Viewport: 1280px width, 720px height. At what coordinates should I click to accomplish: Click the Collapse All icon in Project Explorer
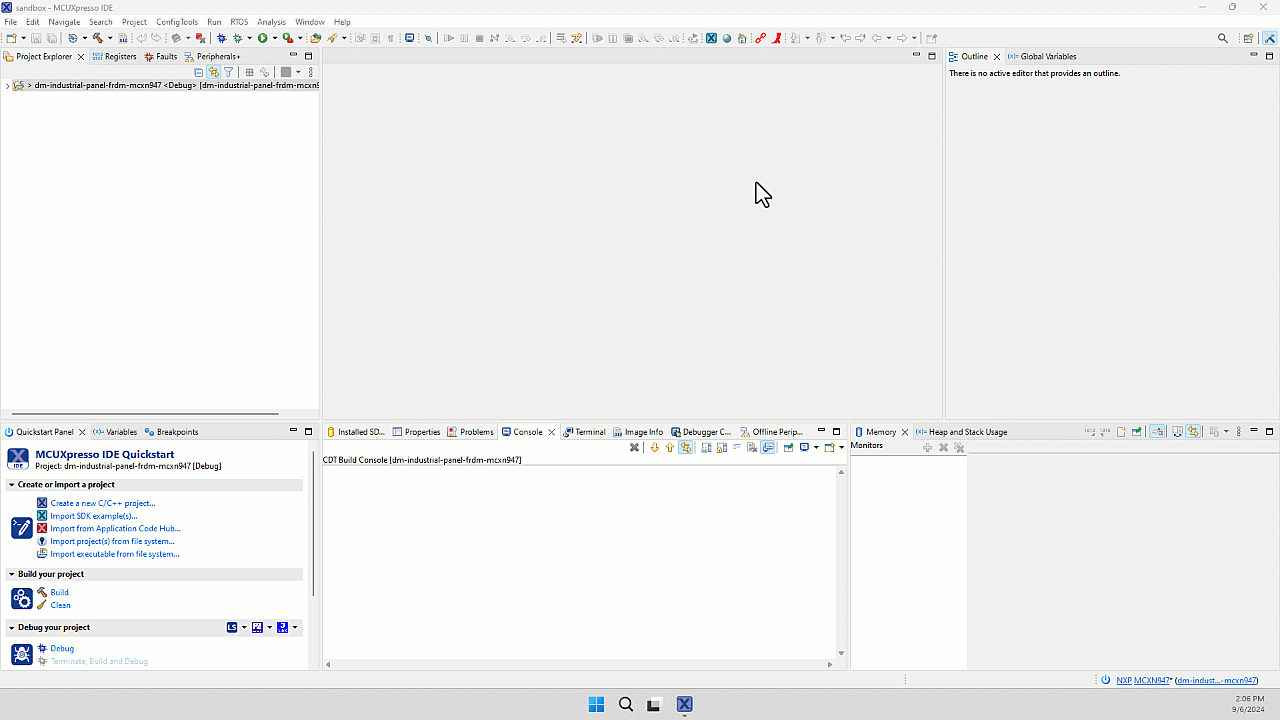[x=198, y=72]
